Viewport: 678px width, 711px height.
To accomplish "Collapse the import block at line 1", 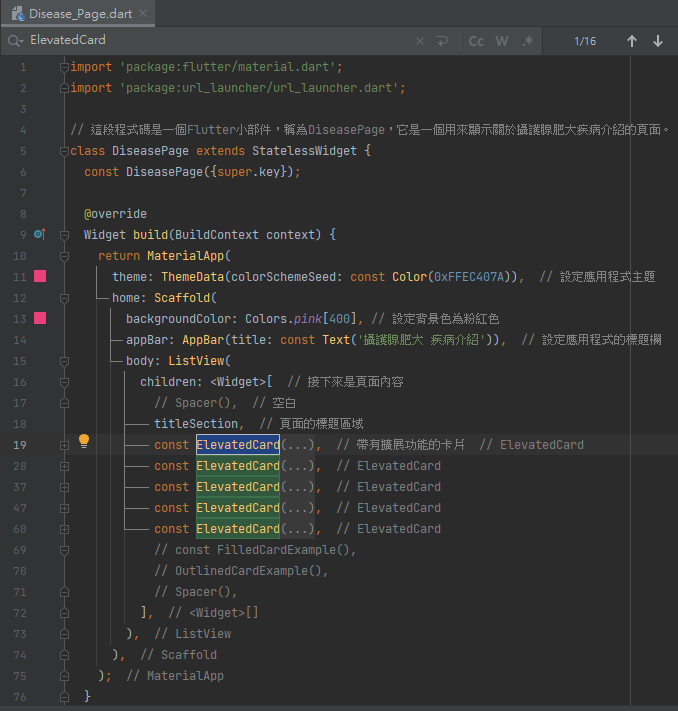I will click(x=65, y=67).
